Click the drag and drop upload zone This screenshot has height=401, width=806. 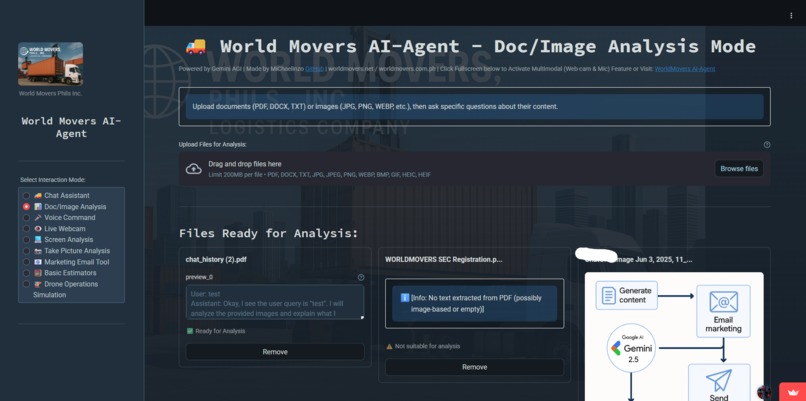(474, 169)
